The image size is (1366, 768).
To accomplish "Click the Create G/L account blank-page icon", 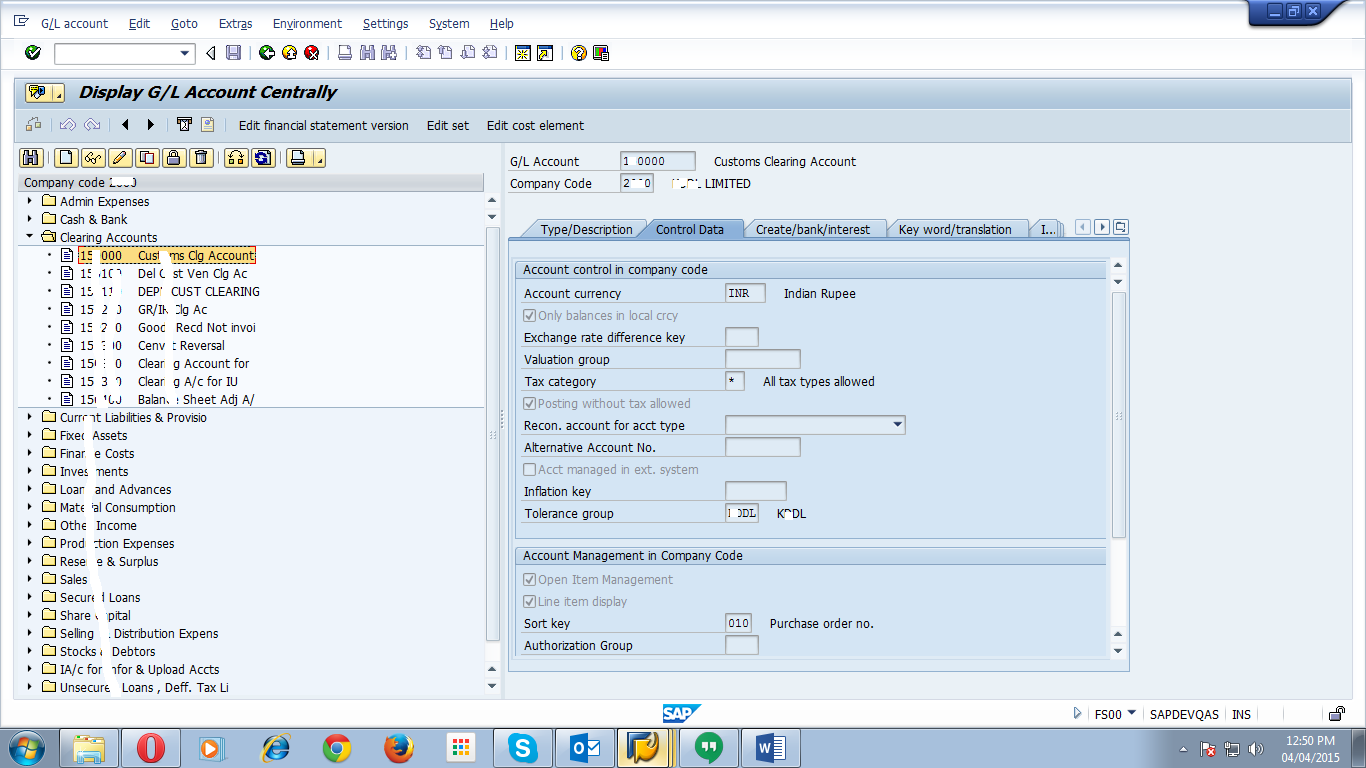I will [66, 157].
